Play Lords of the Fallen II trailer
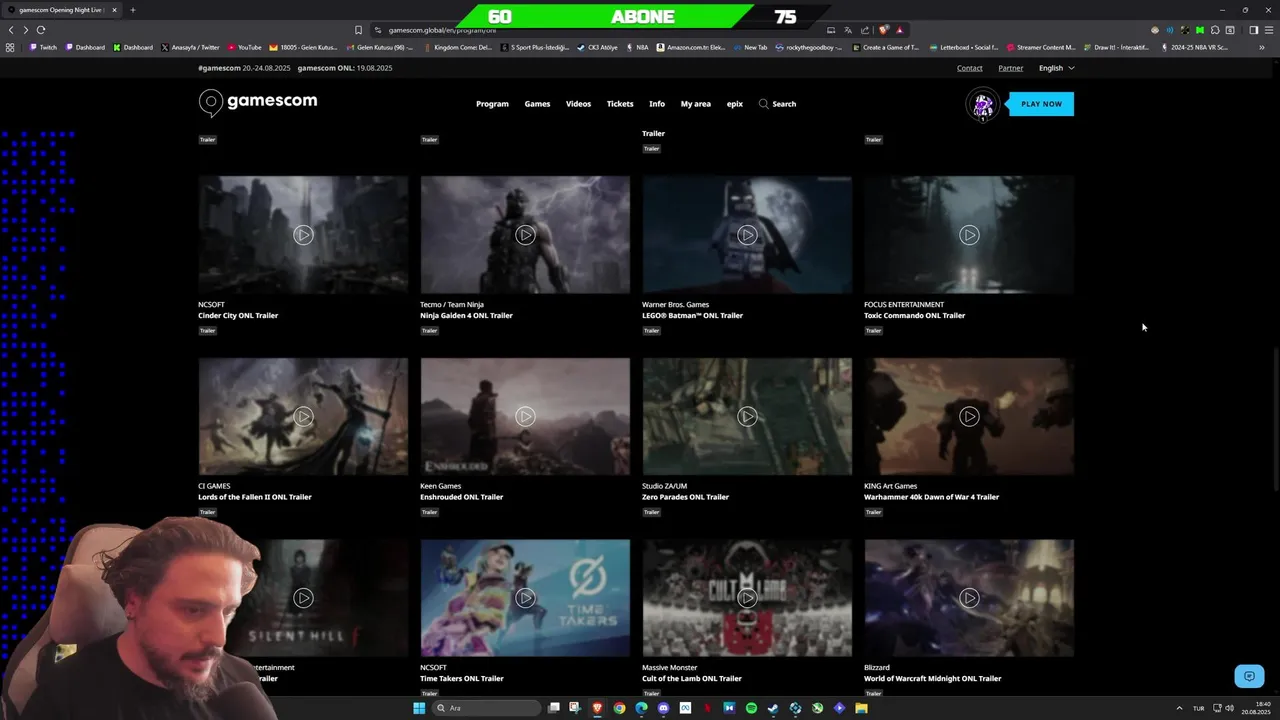Image resolution: width=1280 pixels, height=720 pixels. [303, 416]
